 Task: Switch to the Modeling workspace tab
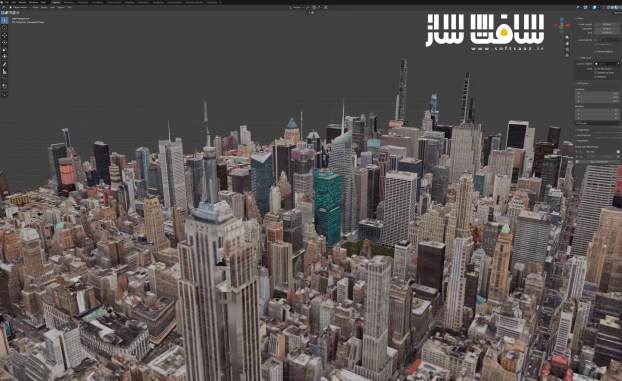point(69,2)
